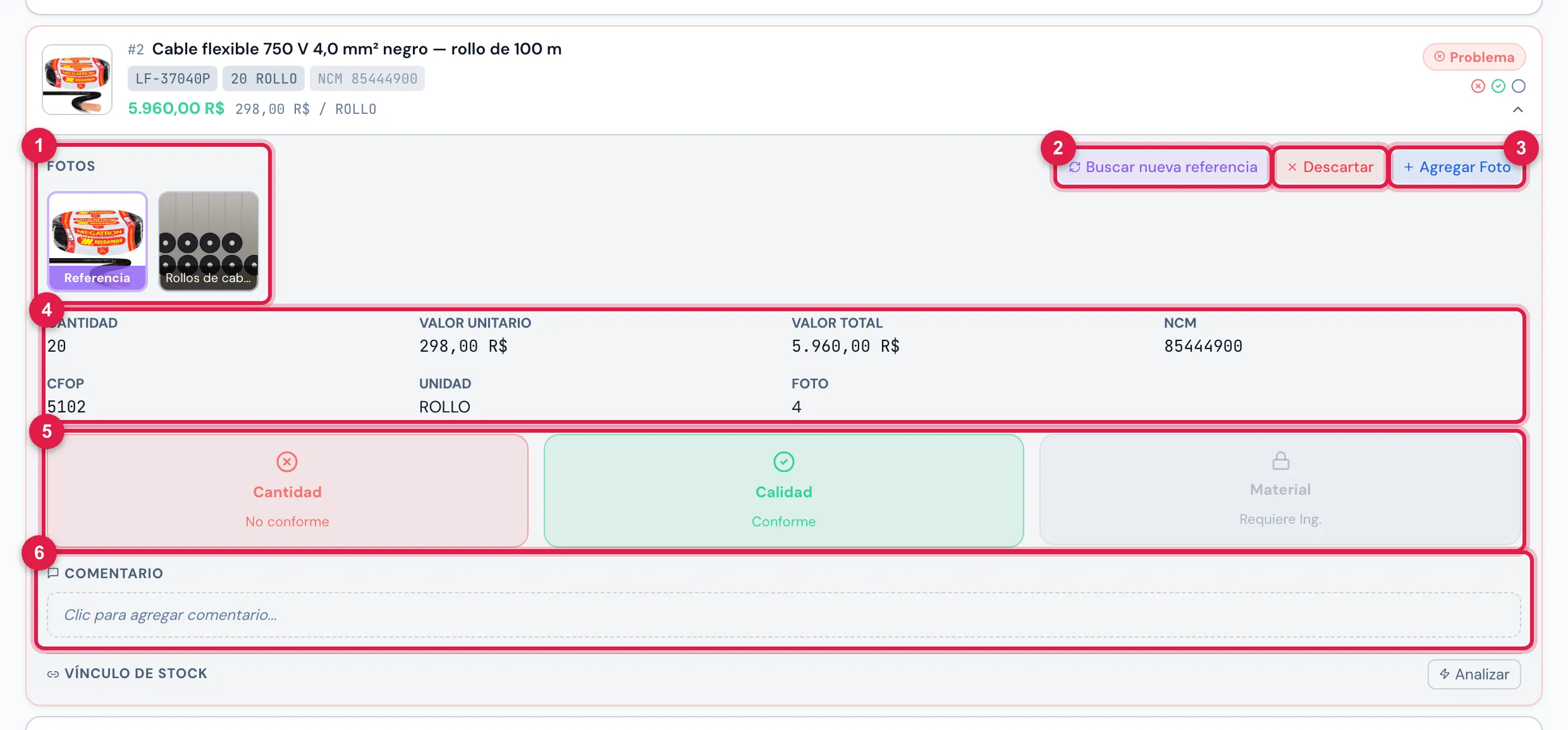Click the FOTO value 4
1568x730 pixels.
point(797,407)
